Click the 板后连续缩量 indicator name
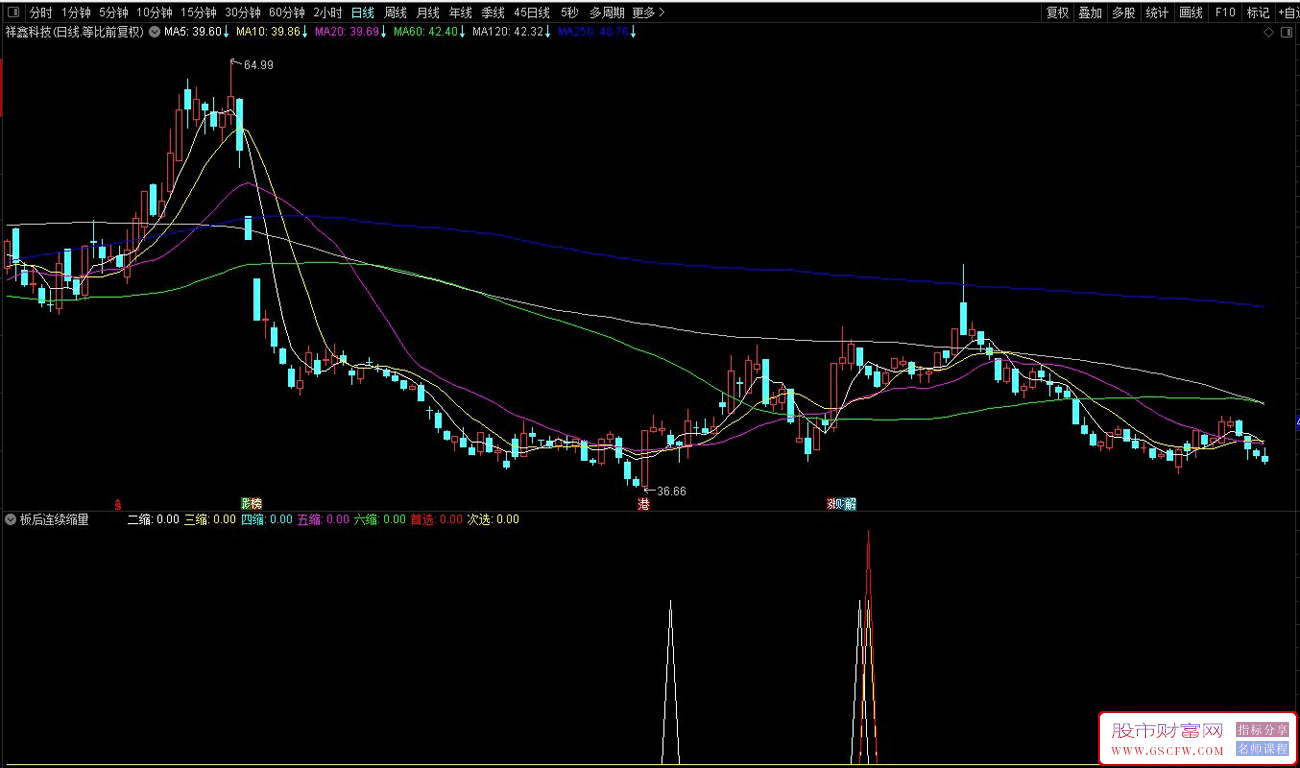 point(54,519)
